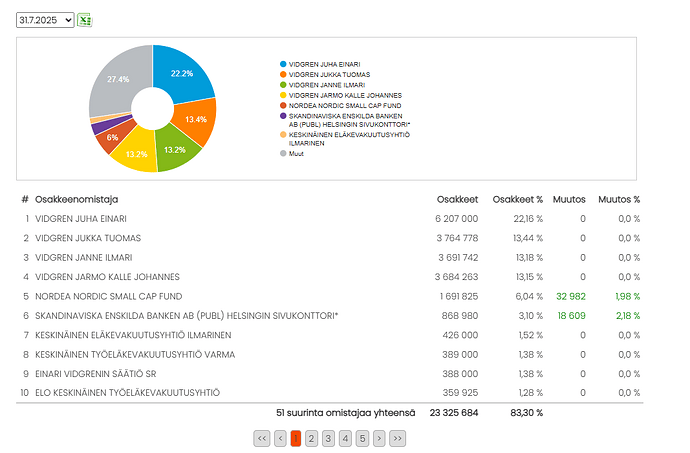The height and width of the screenshot is (453, 690).
Task: Select the yellow 13.2% pie slice
Action: click(x=136, y=154)
